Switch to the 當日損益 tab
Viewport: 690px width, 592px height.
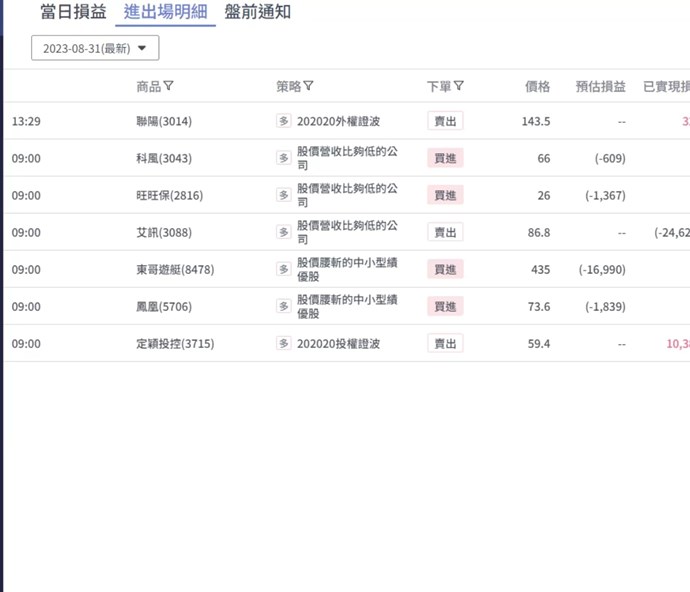click(x=73, y=12)
